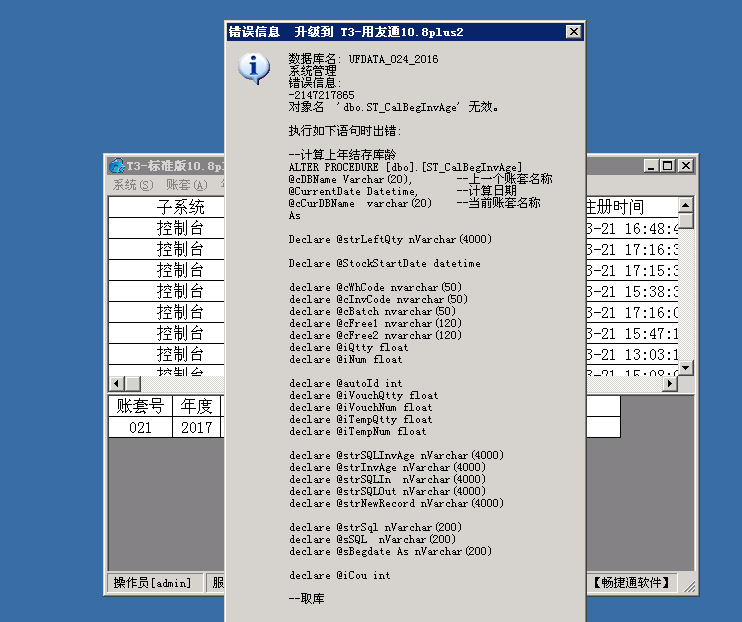Click the horizontal scrollbar thumb in T3 list
This screenshot has height=622, width=742.
pos(133,383)
